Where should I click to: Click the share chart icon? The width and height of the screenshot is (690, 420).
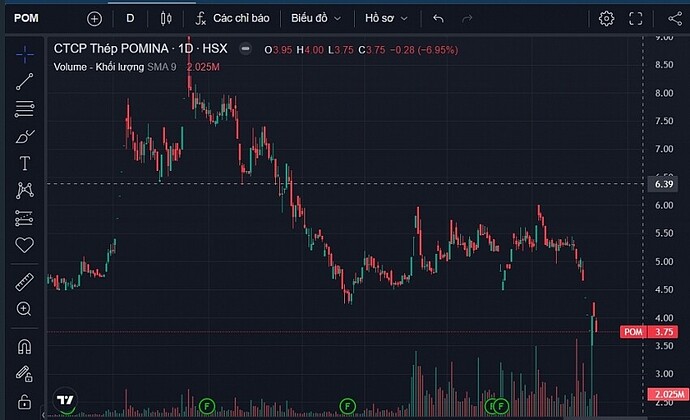[x=675, y=18]
